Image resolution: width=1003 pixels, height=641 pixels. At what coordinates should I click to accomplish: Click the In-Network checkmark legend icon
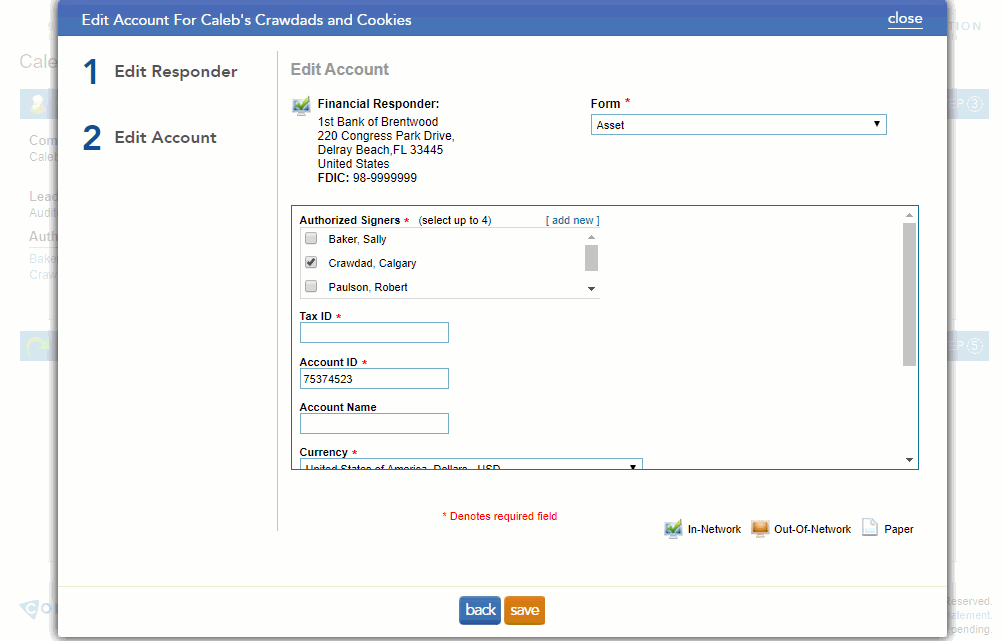point(672,528)
